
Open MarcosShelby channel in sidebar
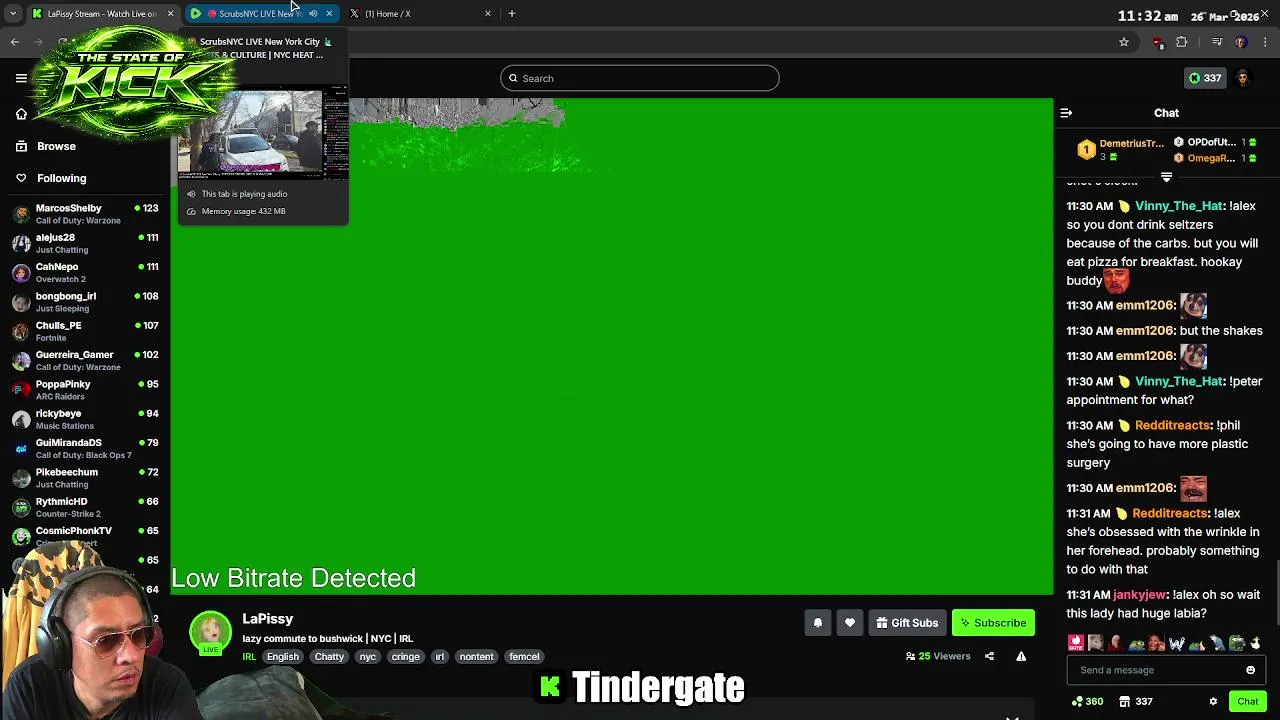tap(85, 214)
